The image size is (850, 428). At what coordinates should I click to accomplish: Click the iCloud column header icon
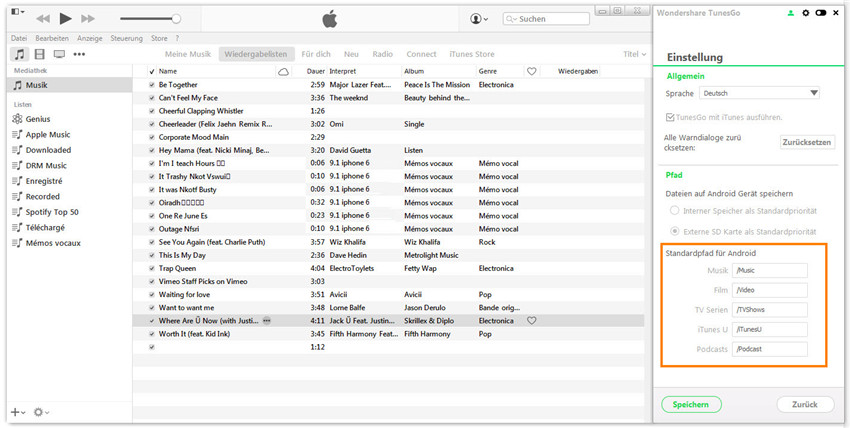[x=283, y=72]
